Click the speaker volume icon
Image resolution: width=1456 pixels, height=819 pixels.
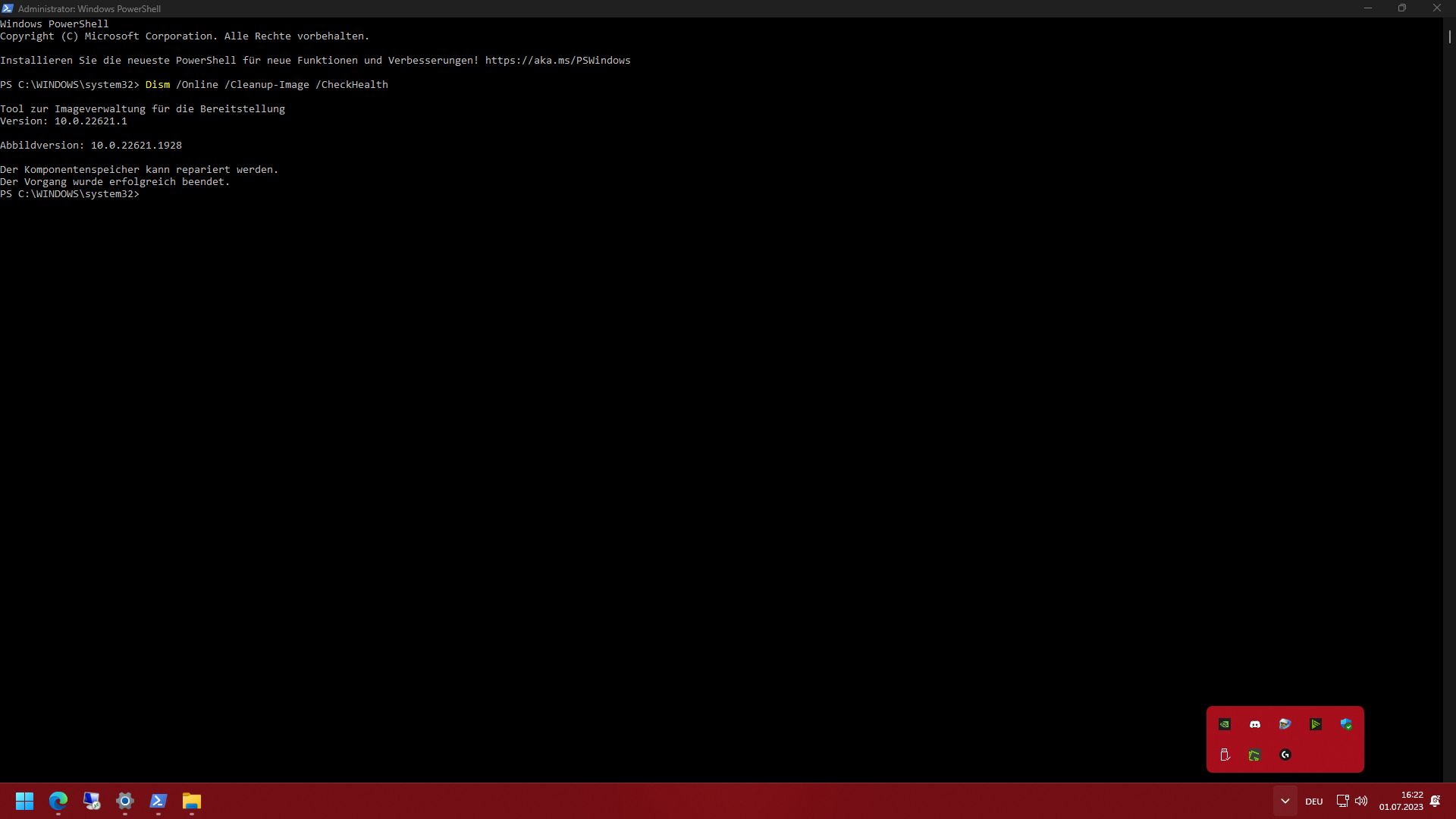pos(1361,801)
